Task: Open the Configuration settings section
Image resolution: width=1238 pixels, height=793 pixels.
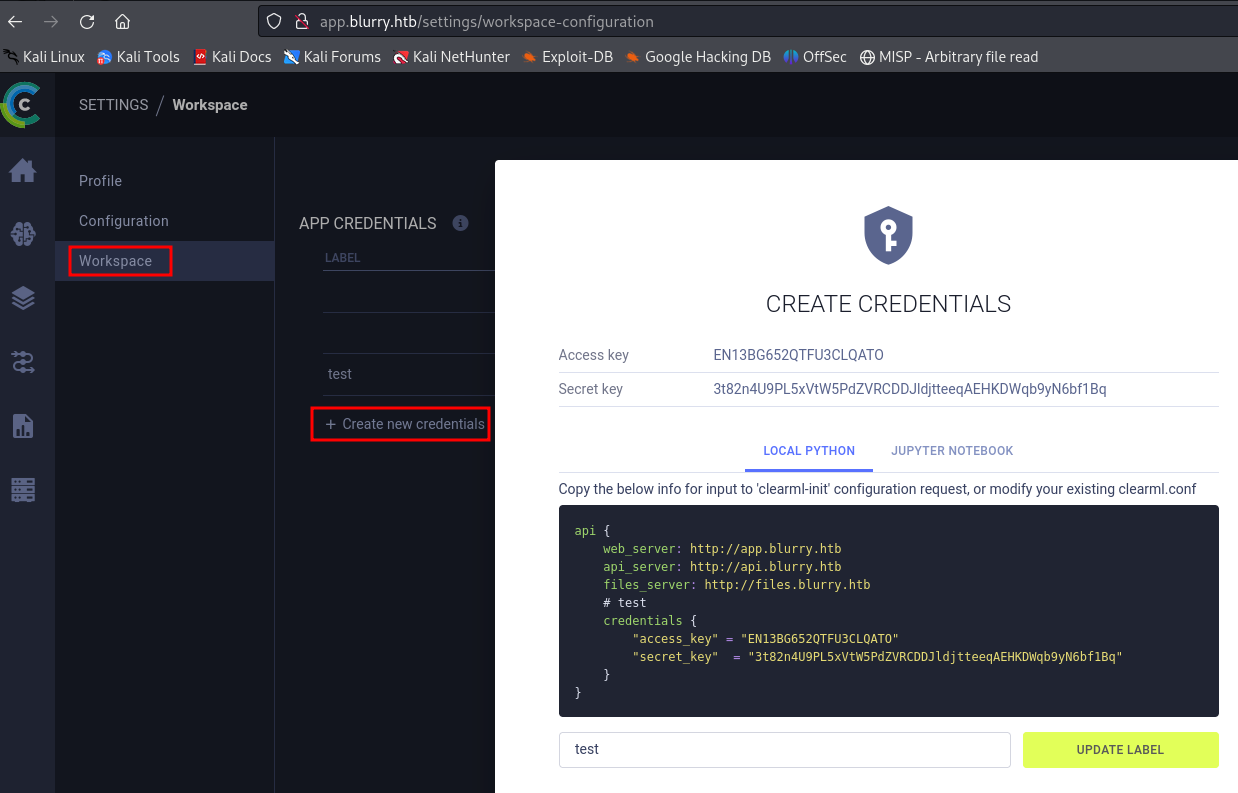Action: click(x=123, y=221)
